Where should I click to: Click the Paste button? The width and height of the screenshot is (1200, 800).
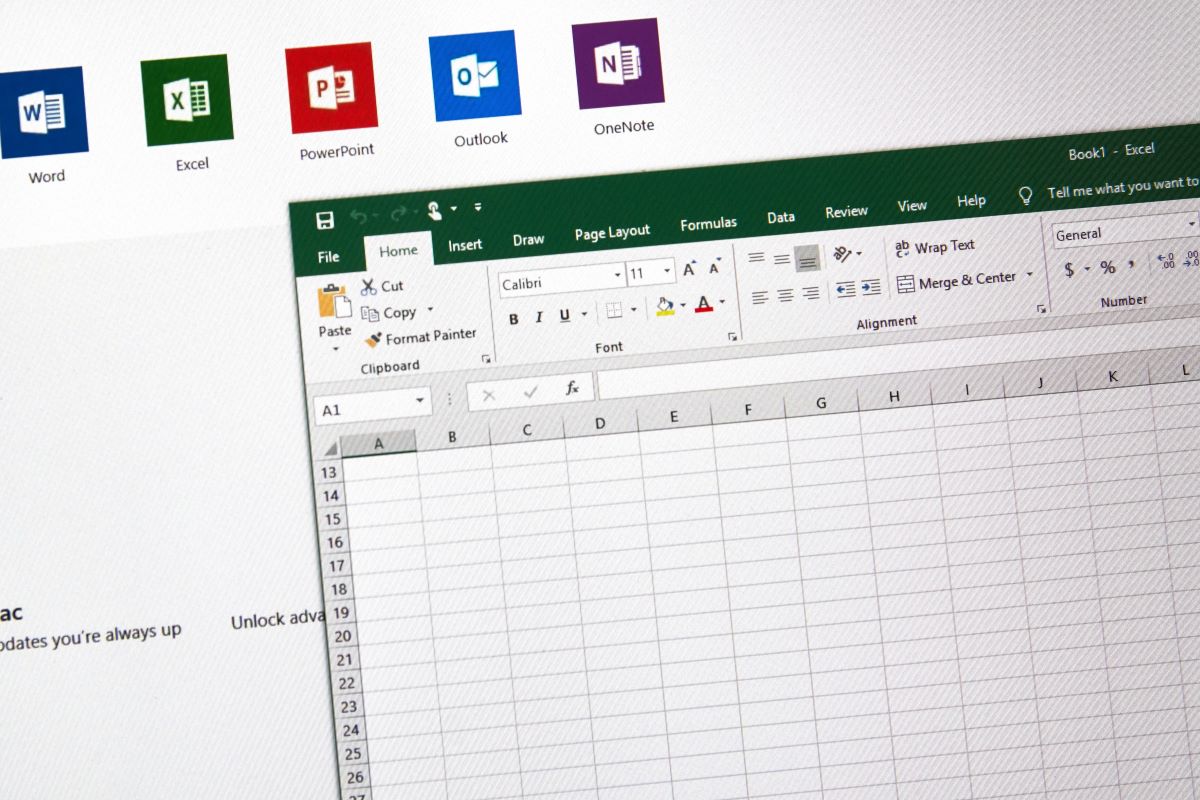pos(334,314)
